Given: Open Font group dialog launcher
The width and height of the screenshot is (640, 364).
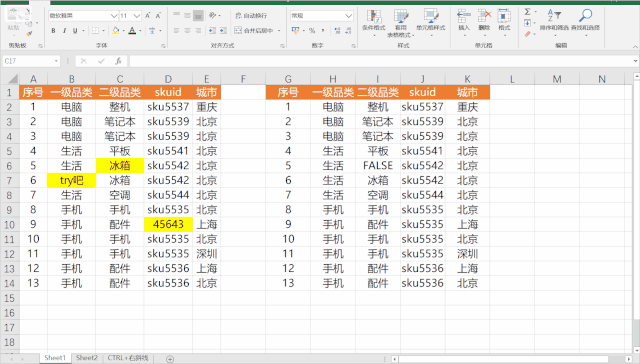Looking at the screenshot, I should 163,46.
